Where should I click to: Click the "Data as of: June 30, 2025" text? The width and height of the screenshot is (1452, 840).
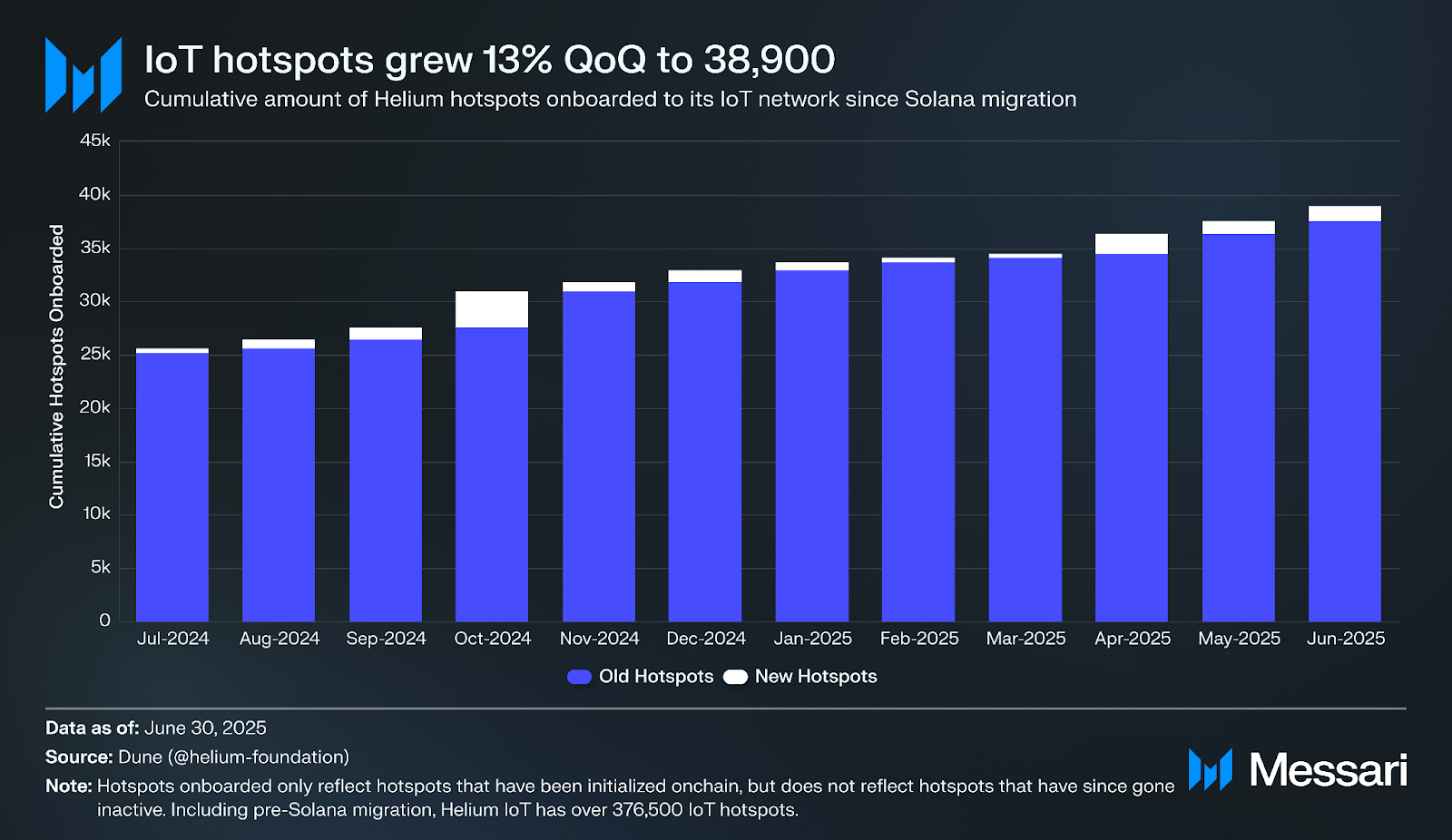[156, 728]
